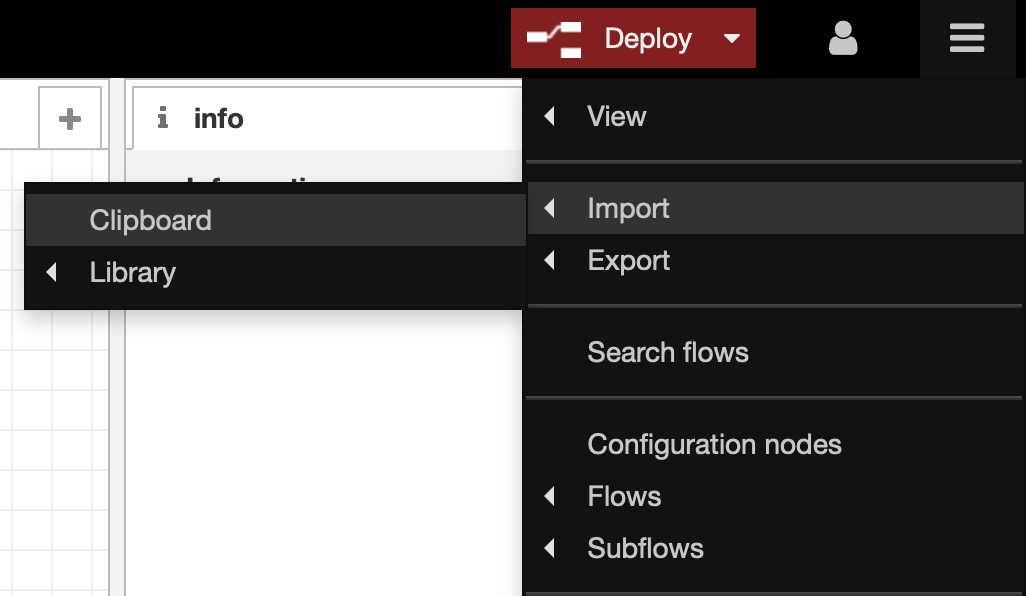Add a new flow tab with plus icon

pos(70,119)
